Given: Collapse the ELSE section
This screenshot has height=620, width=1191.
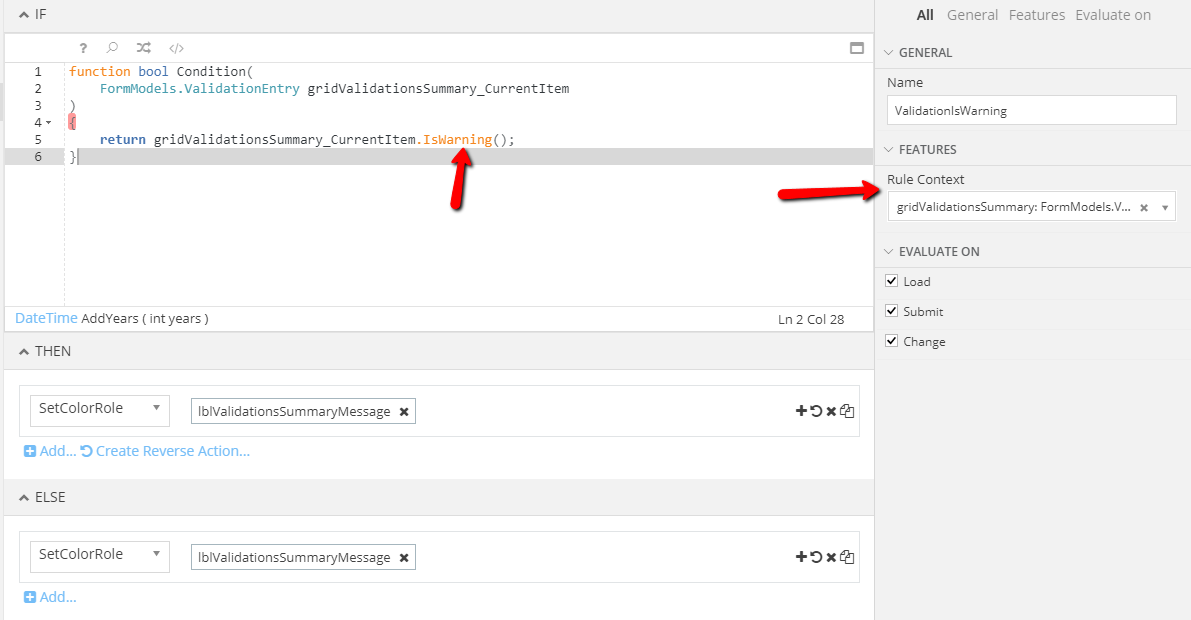Looking at the screenshot, I should (x=25, y=497).
